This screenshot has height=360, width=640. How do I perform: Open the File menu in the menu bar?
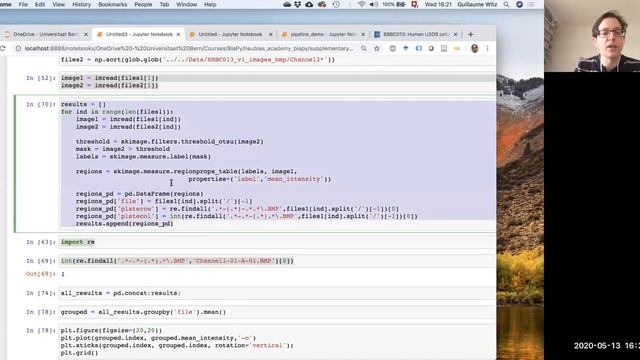(x=23, y=4)
